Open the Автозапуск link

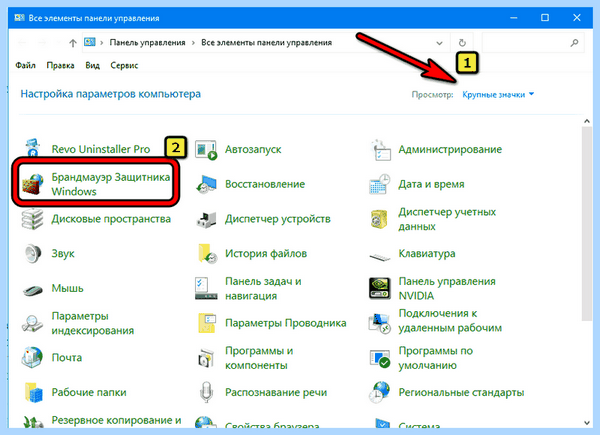pos(253,149)
